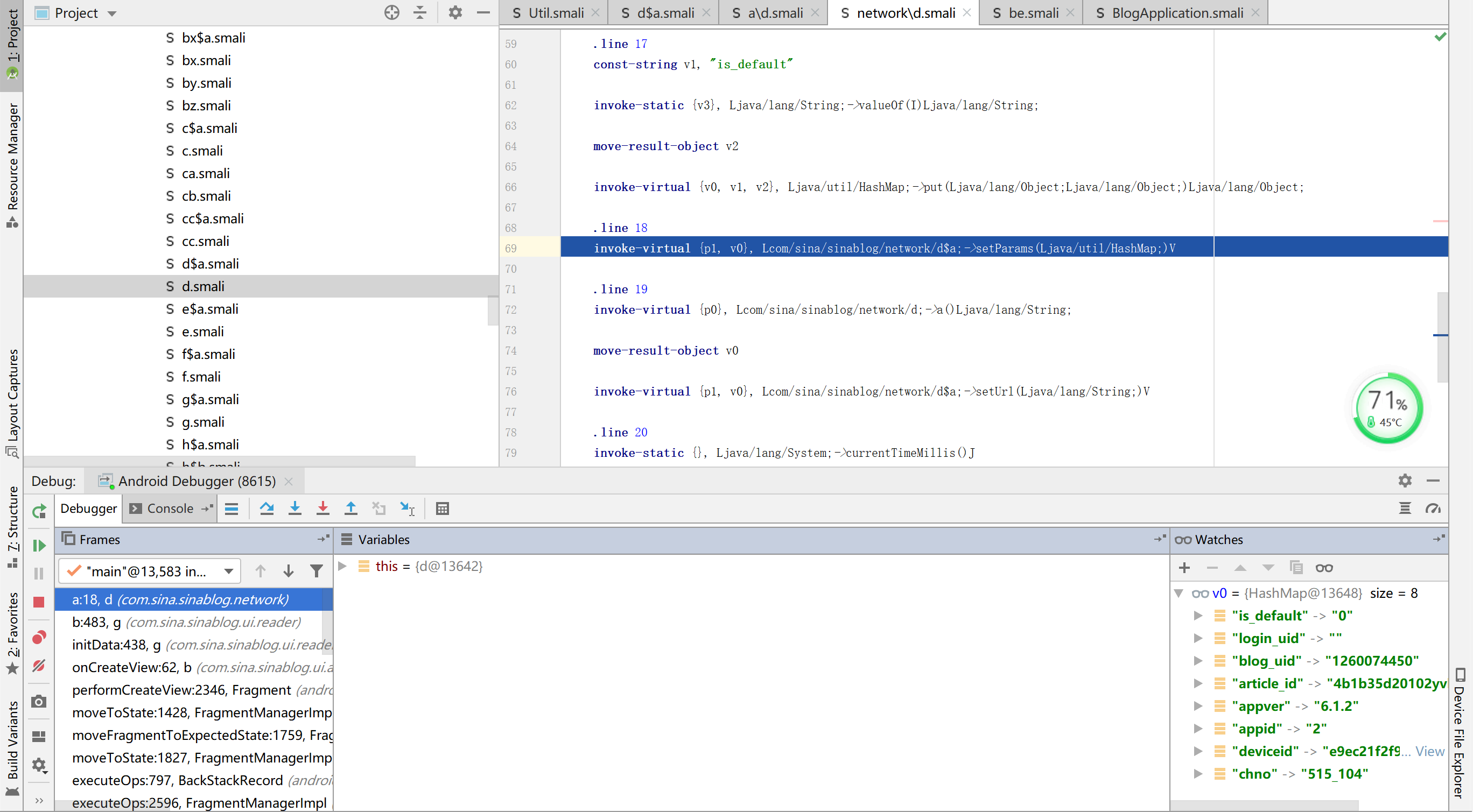Click the Resume Program green icon
Screen dimensions: 1473x812
[39, 546]
